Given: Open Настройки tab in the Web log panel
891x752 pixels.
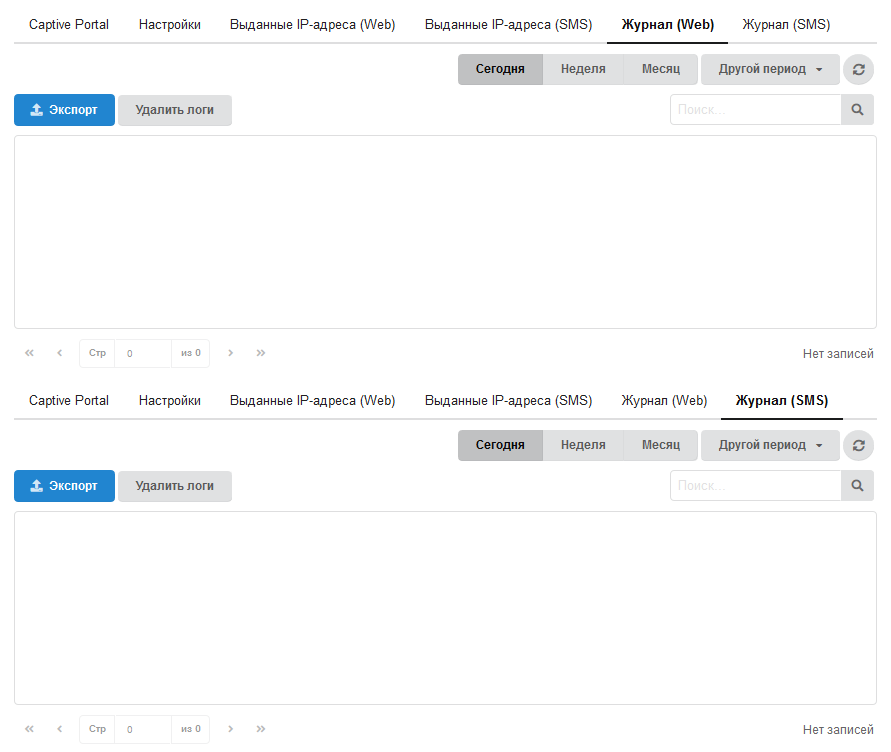Looking at the screenshot, I should pyautogui.click(x=170, y=24).
